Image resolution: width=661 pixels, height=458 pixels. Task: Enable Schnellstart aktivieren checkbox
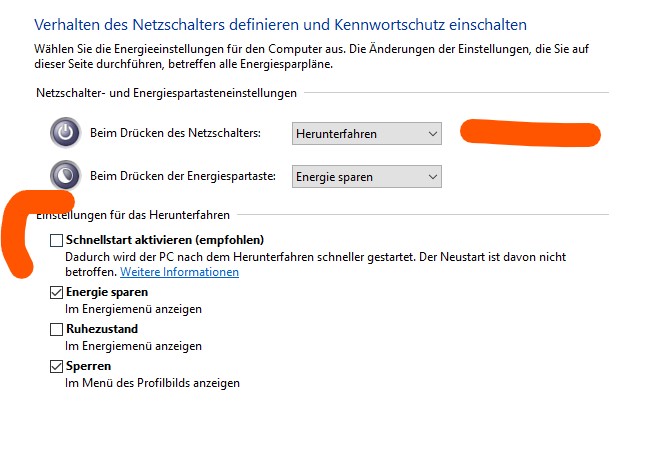click(56, 240)
